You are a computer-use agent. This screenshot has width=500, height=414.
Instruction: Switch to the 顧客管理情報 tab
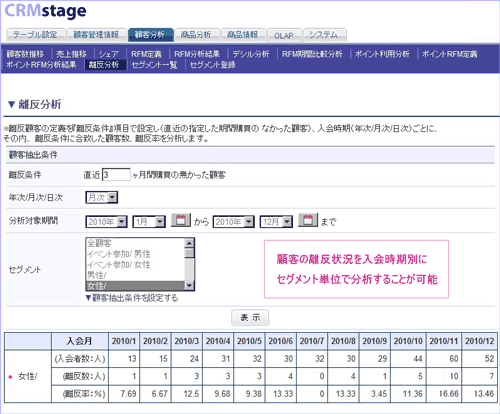click(x=96, y=35)
